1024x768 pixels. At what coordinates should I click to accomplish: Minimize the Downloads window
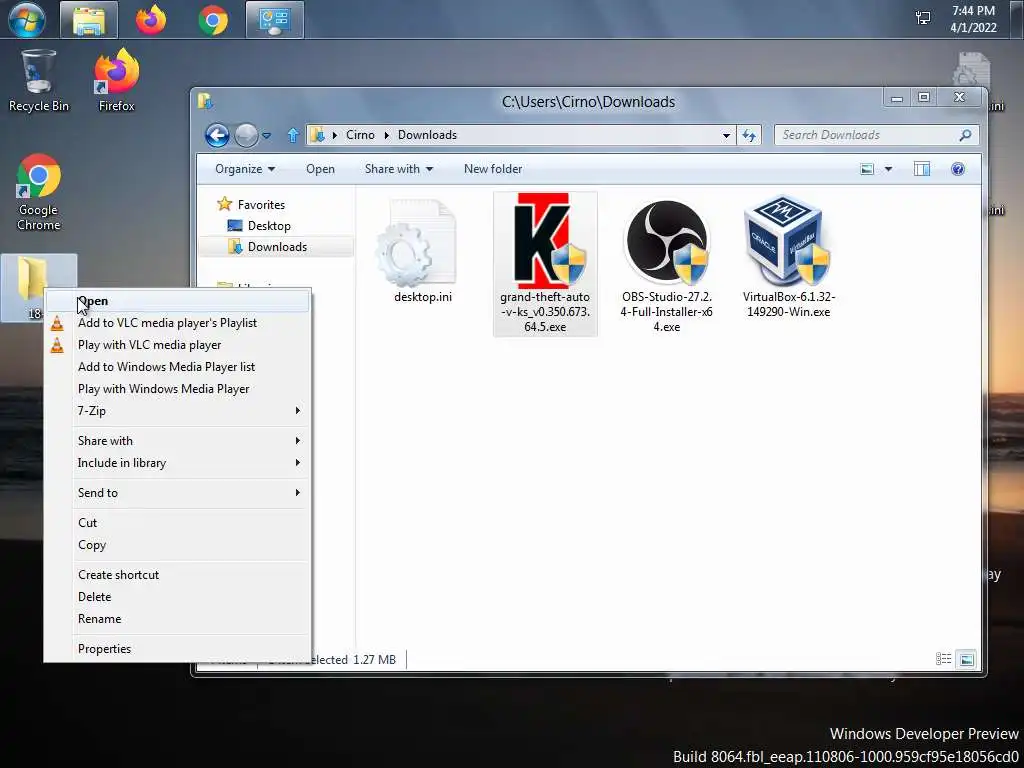pos(897,98)
